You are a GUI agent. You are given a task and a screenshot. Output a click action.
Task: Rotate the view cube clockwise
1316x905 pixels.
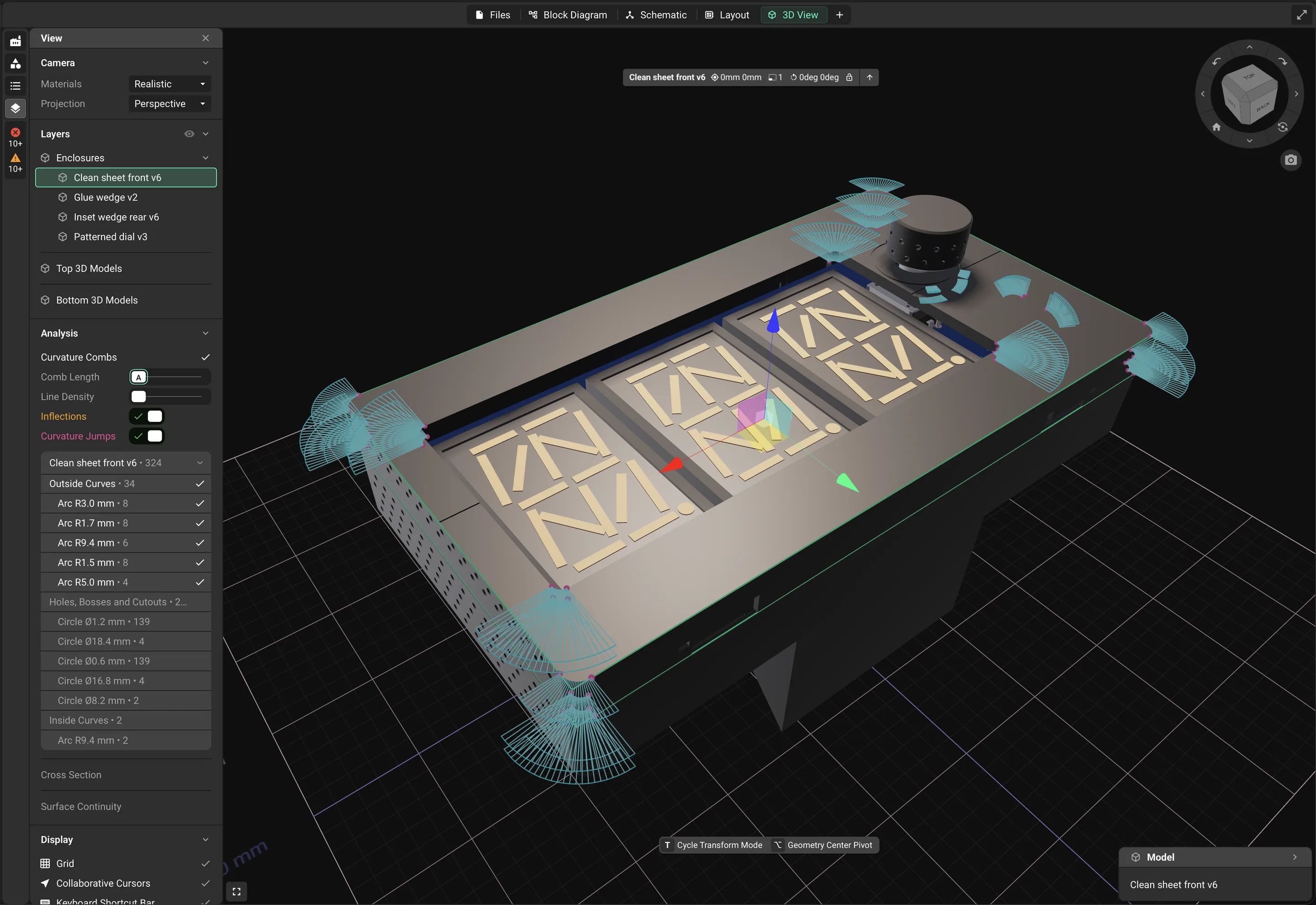coord(1283,61)
